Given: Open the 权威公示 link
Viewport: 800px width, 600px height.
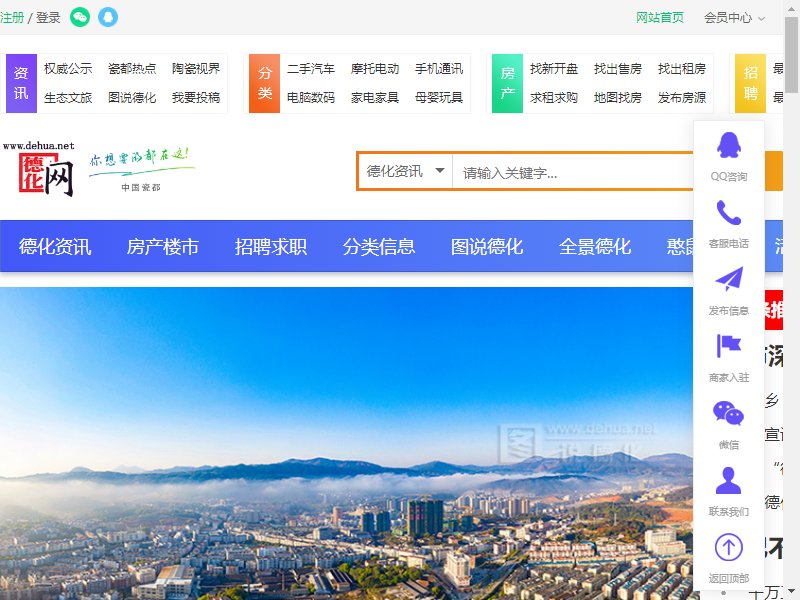Looking at the screenshot, I should [x=68, y=68].
